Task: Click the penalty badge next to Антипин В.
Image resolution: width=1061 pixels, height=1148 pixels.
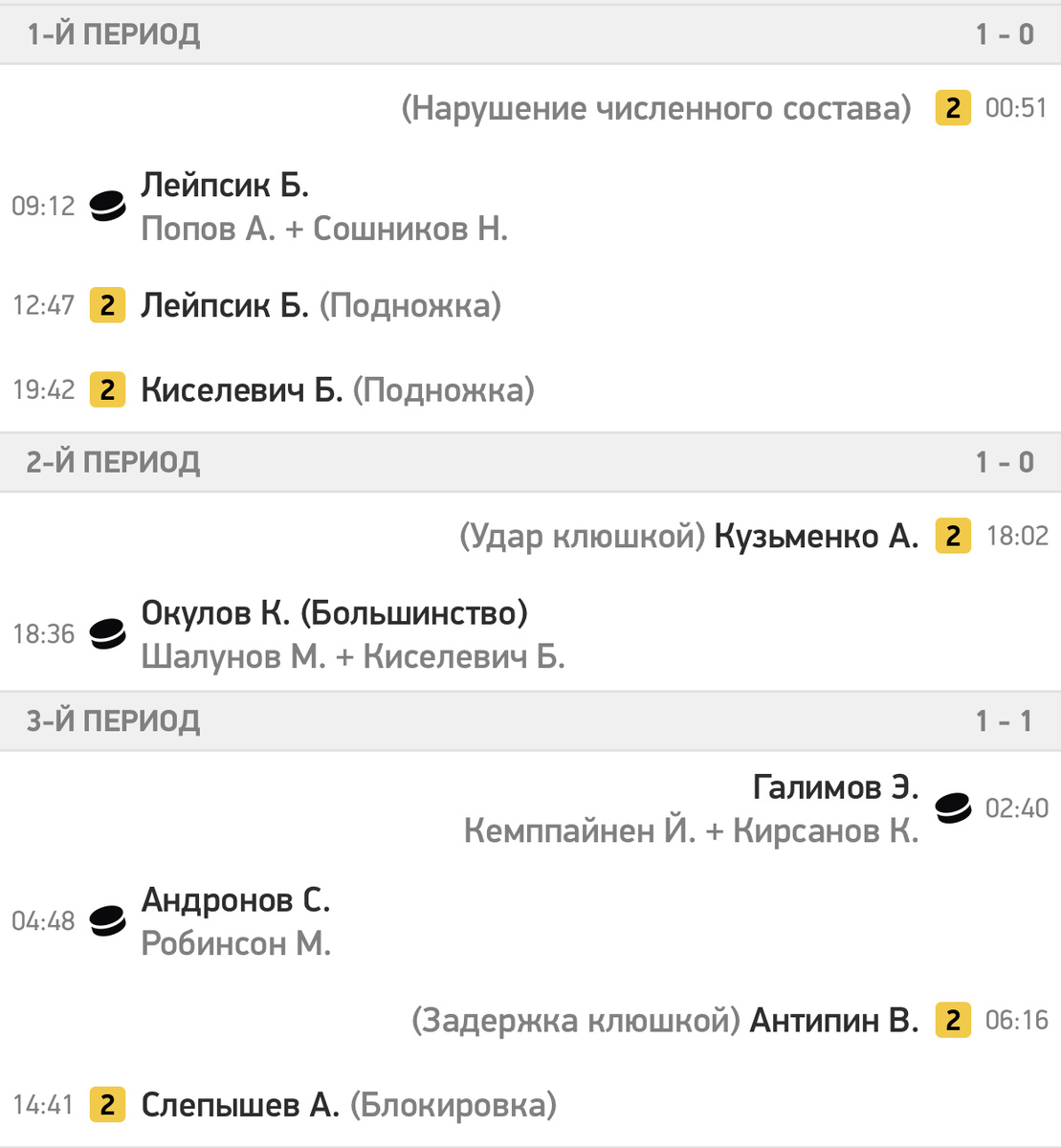Action: (953, 1020)
